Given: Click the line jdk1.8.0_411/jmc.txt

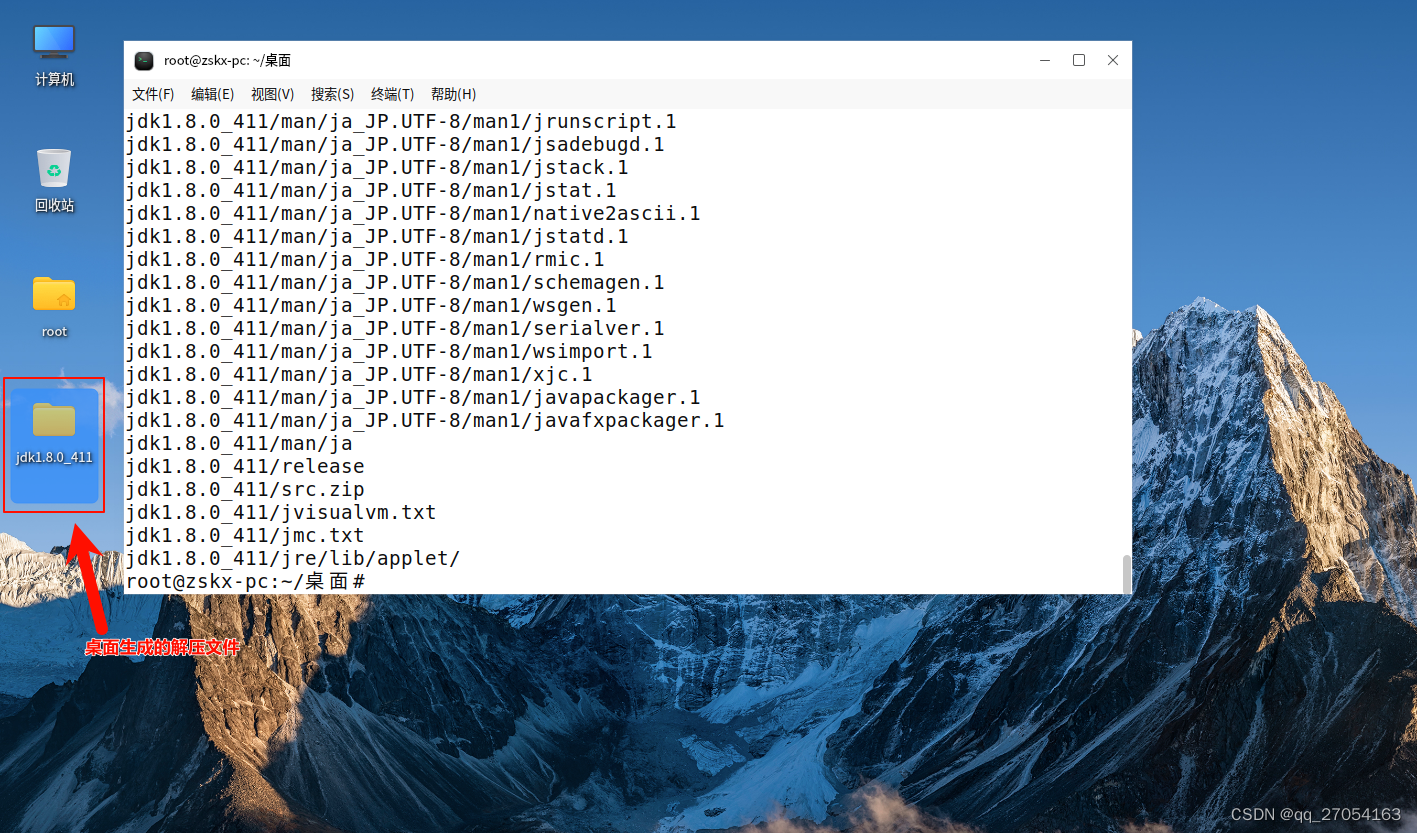Looking at the screenshot, I should tap(245, 535).
